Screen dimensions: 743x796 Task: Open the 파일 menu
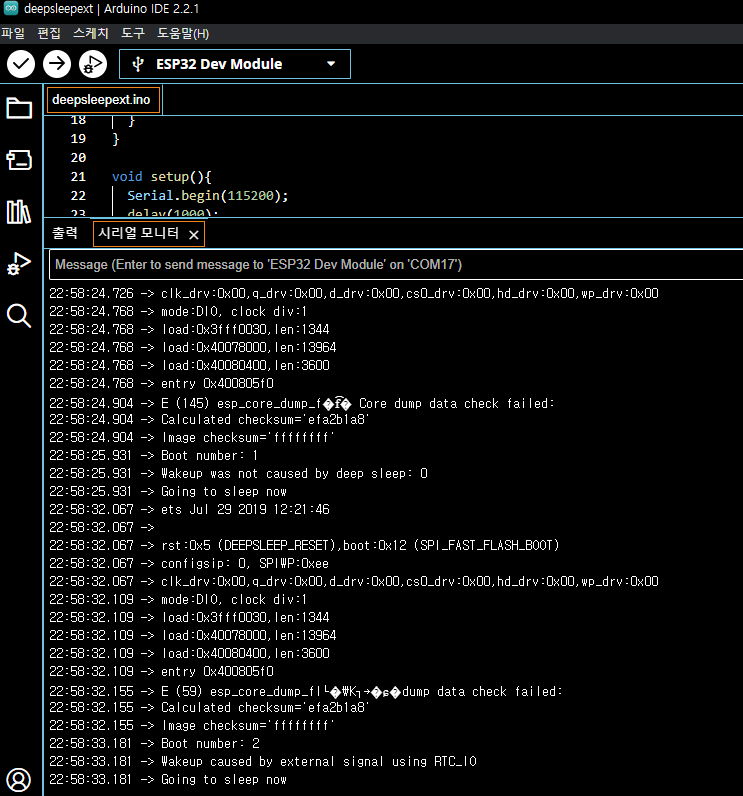pyautogui.click(x=13, y=34)
